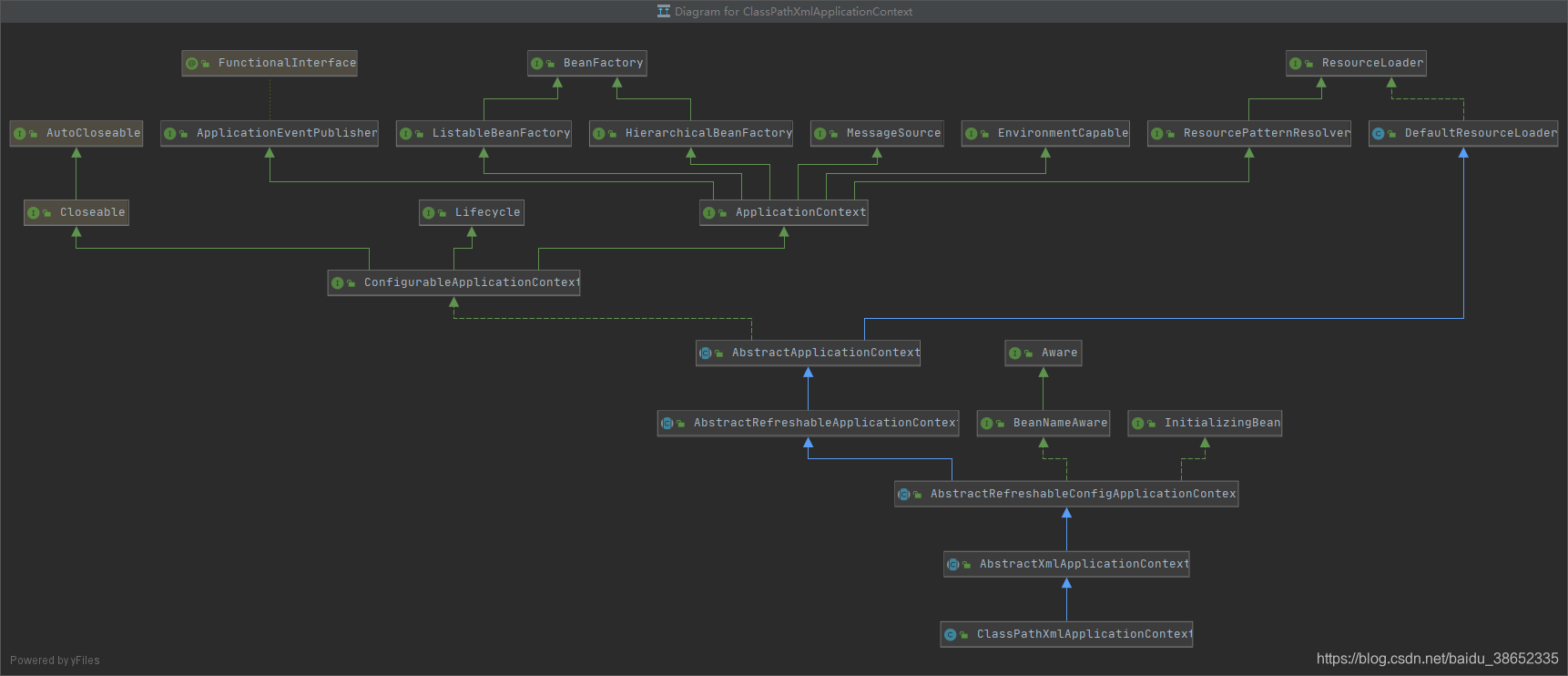Click the Aware interface icon

[1015, 353]
